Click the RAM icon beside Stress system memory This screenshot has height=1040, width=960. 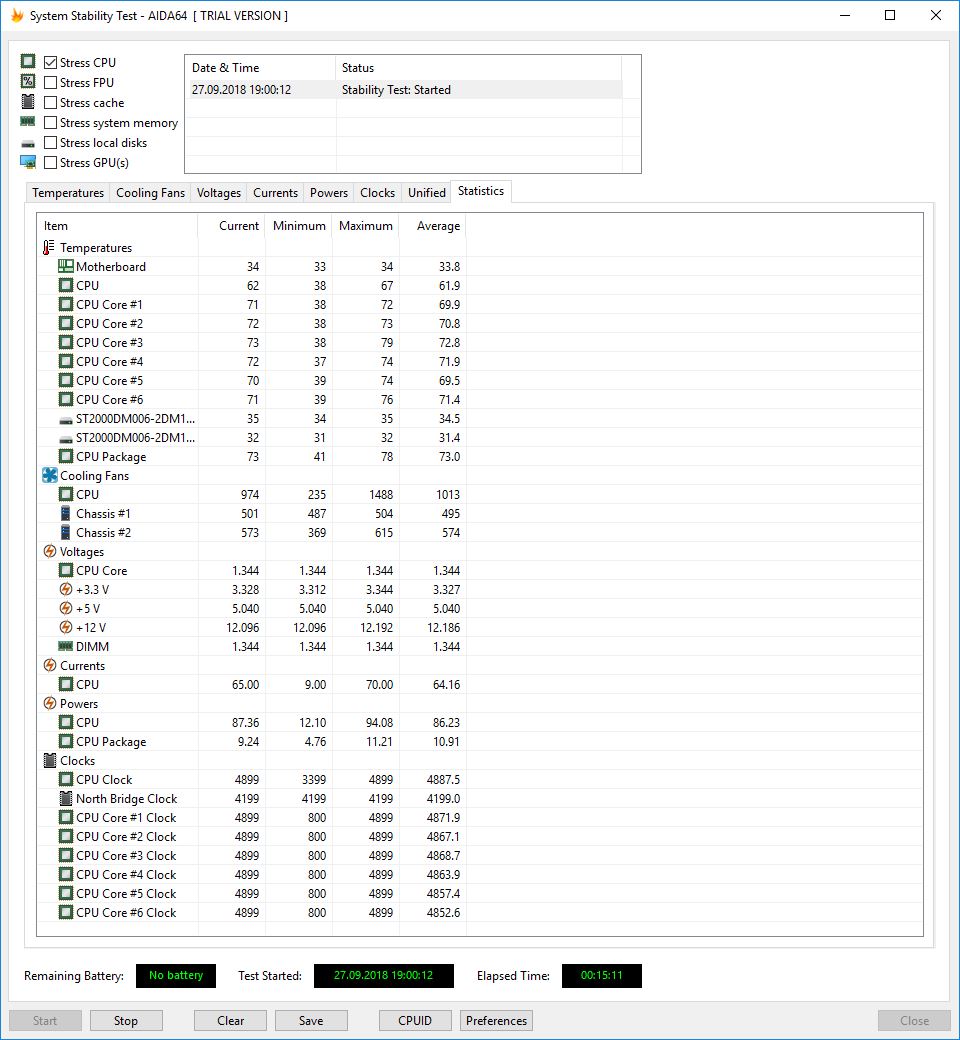pos(28,121)
